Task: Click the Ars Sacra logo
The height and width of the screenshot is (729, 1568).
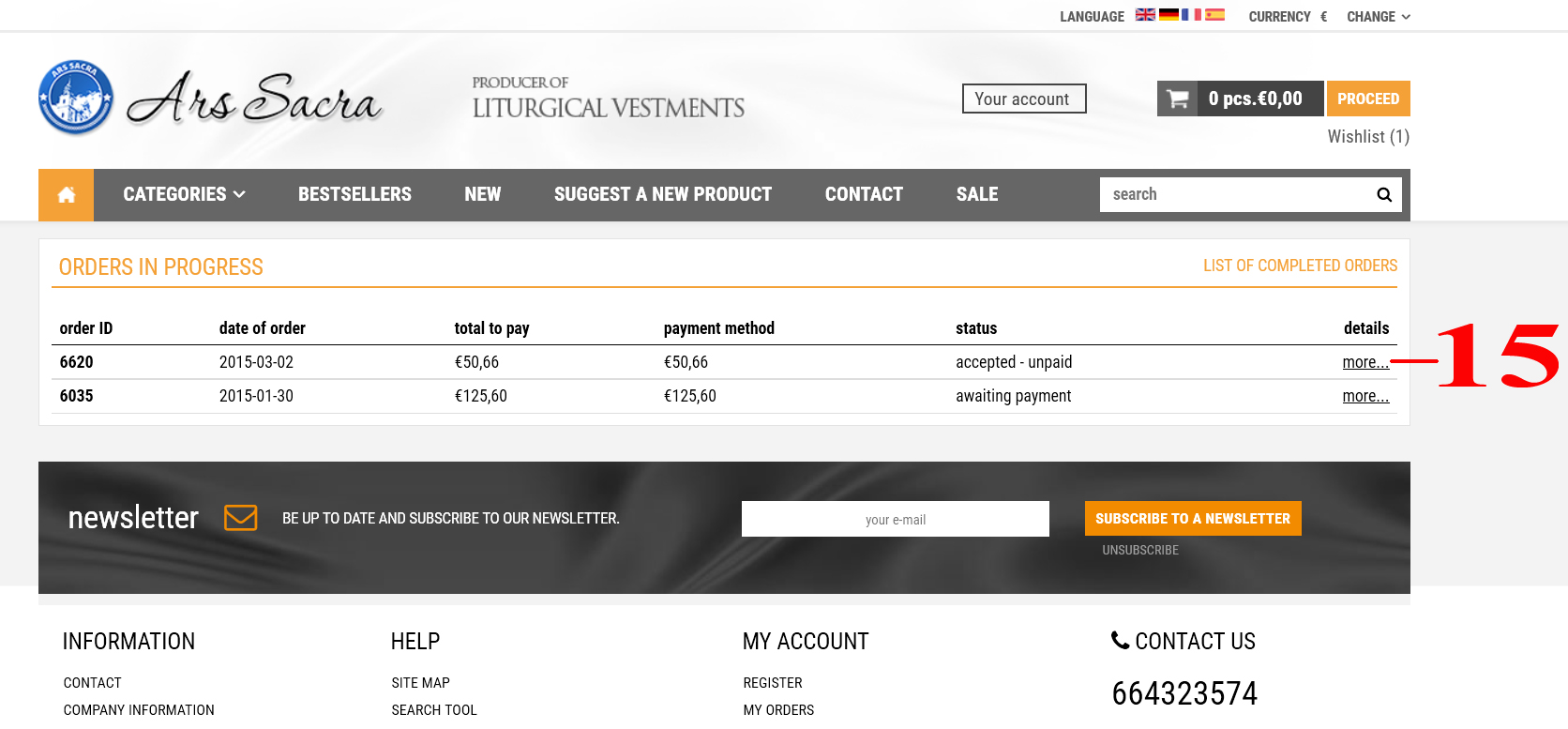Action: pos(210,99)
